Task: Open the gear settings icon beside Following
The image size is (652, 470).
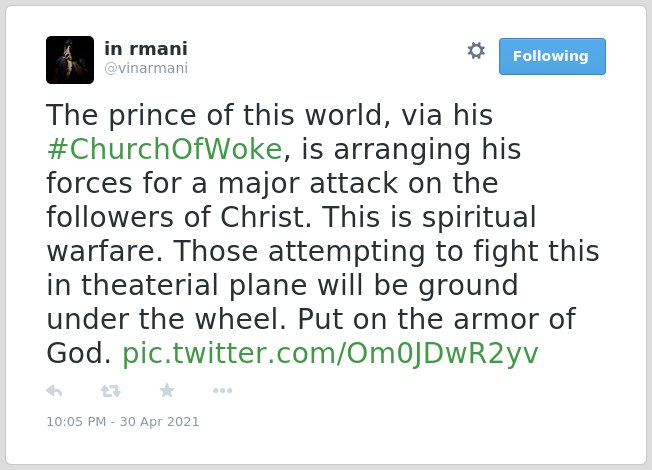Action: coord(476,51)
